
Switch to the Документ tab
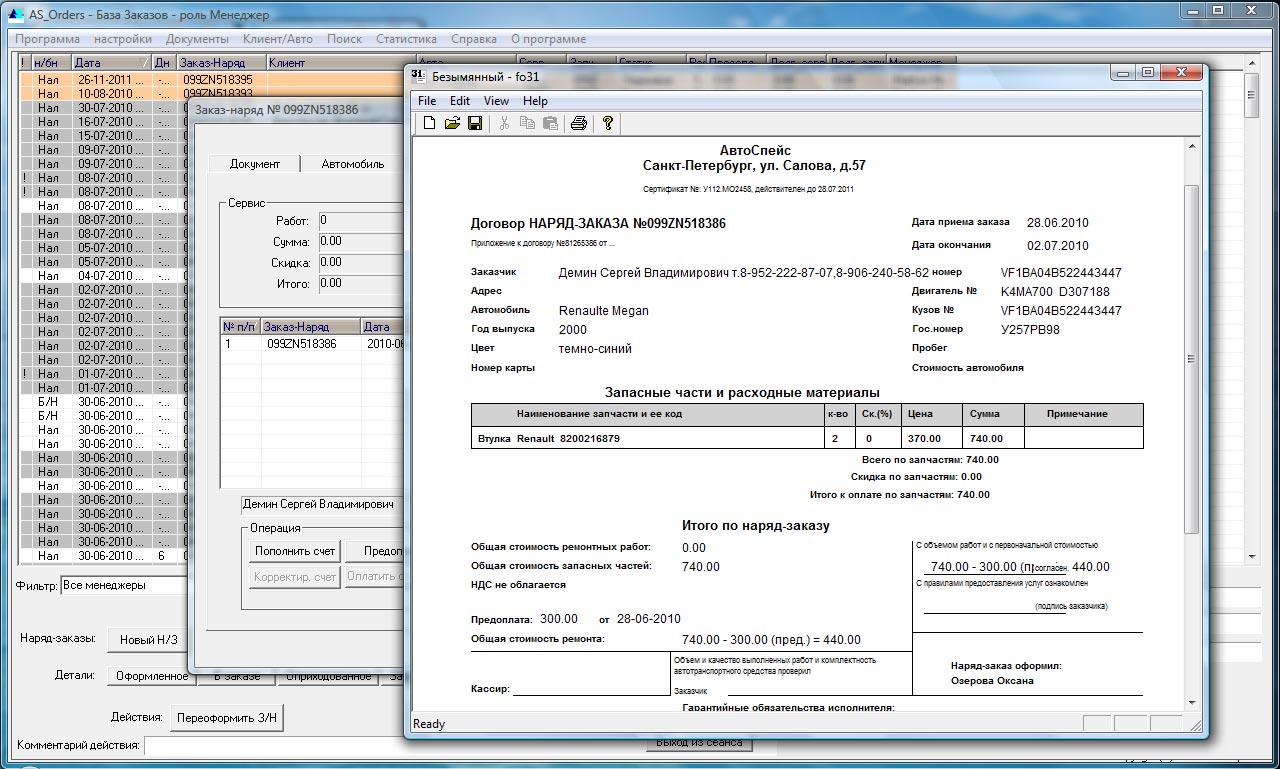point(255,164)
